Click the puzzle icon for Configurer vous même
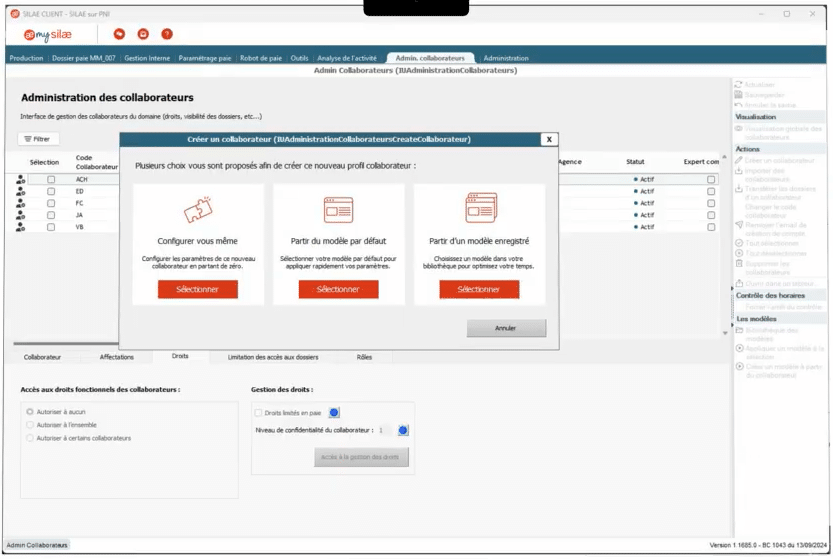Screen dimensions: 833x559 (197, 210)
